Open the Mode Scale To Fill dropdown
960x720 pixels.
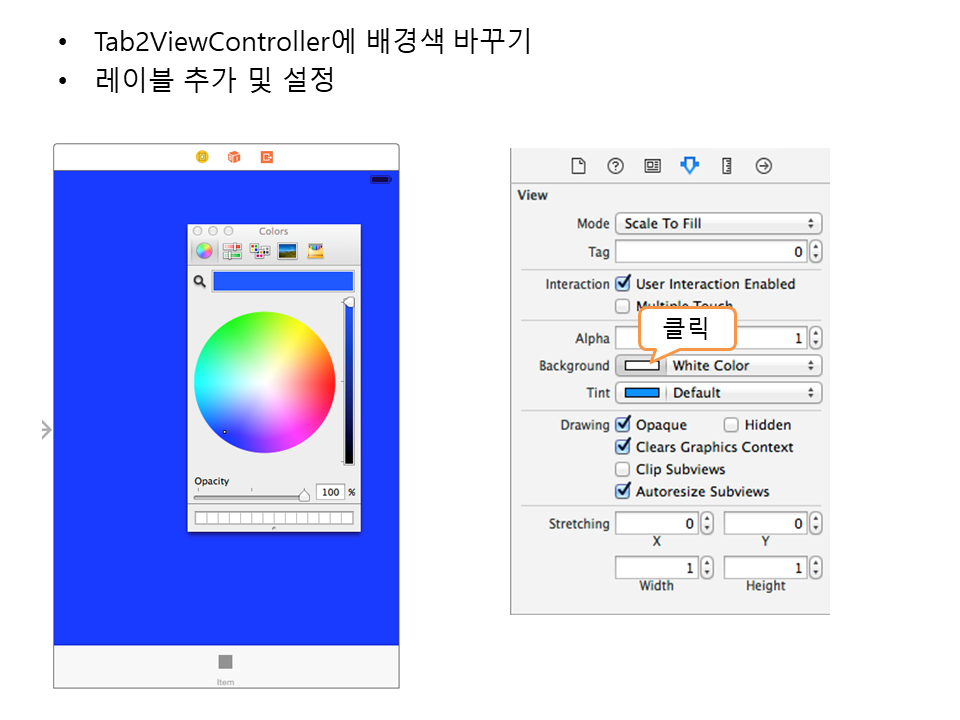(x=718, y=224)
